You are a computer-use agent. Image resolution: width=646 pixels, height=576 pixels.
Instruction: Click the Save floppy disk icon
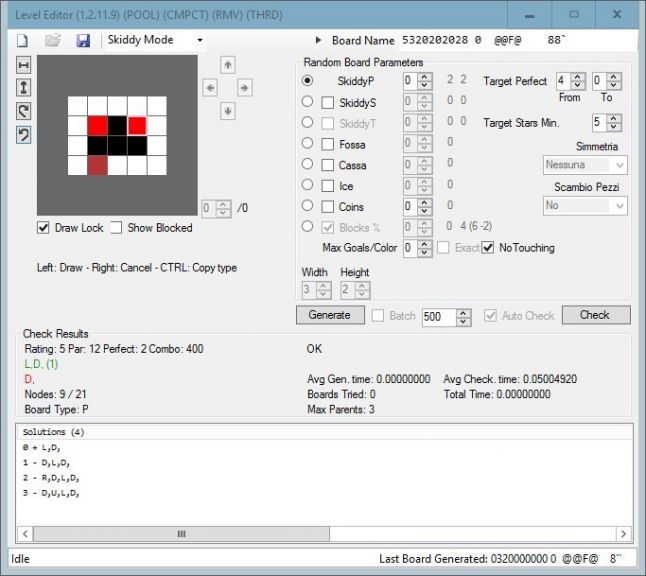click(83, 40)
